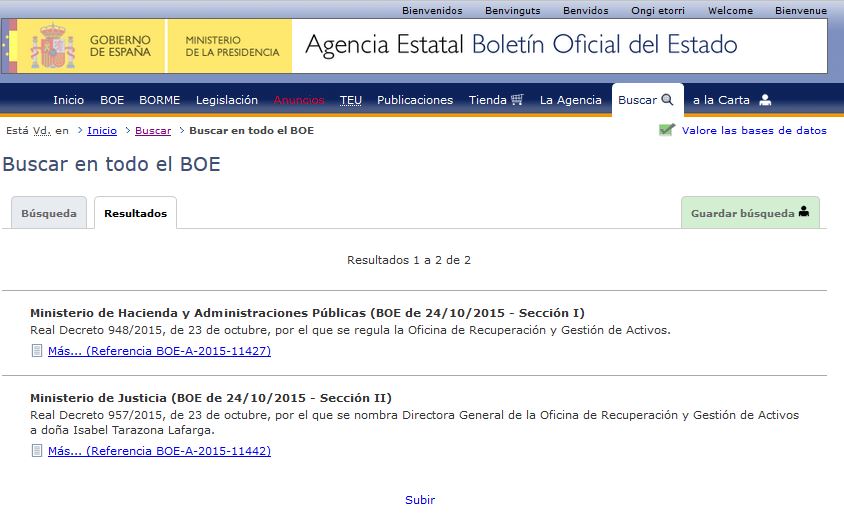Open the BORME navigation item
Viewport: 844px width, 515px height.
(160, 100)
